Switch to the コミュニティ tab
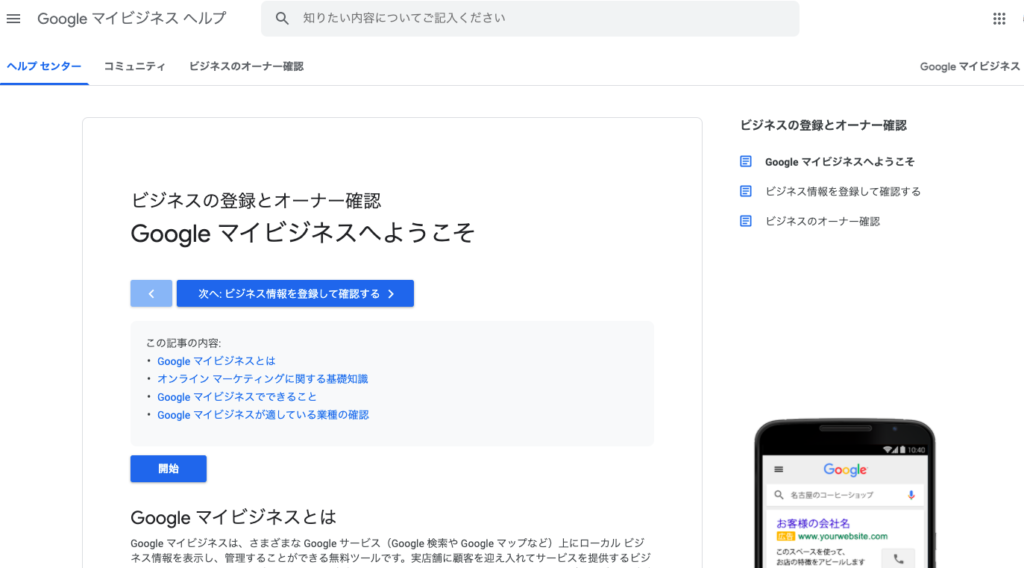This screenshot has height=568, width=1024. point(135,66)
